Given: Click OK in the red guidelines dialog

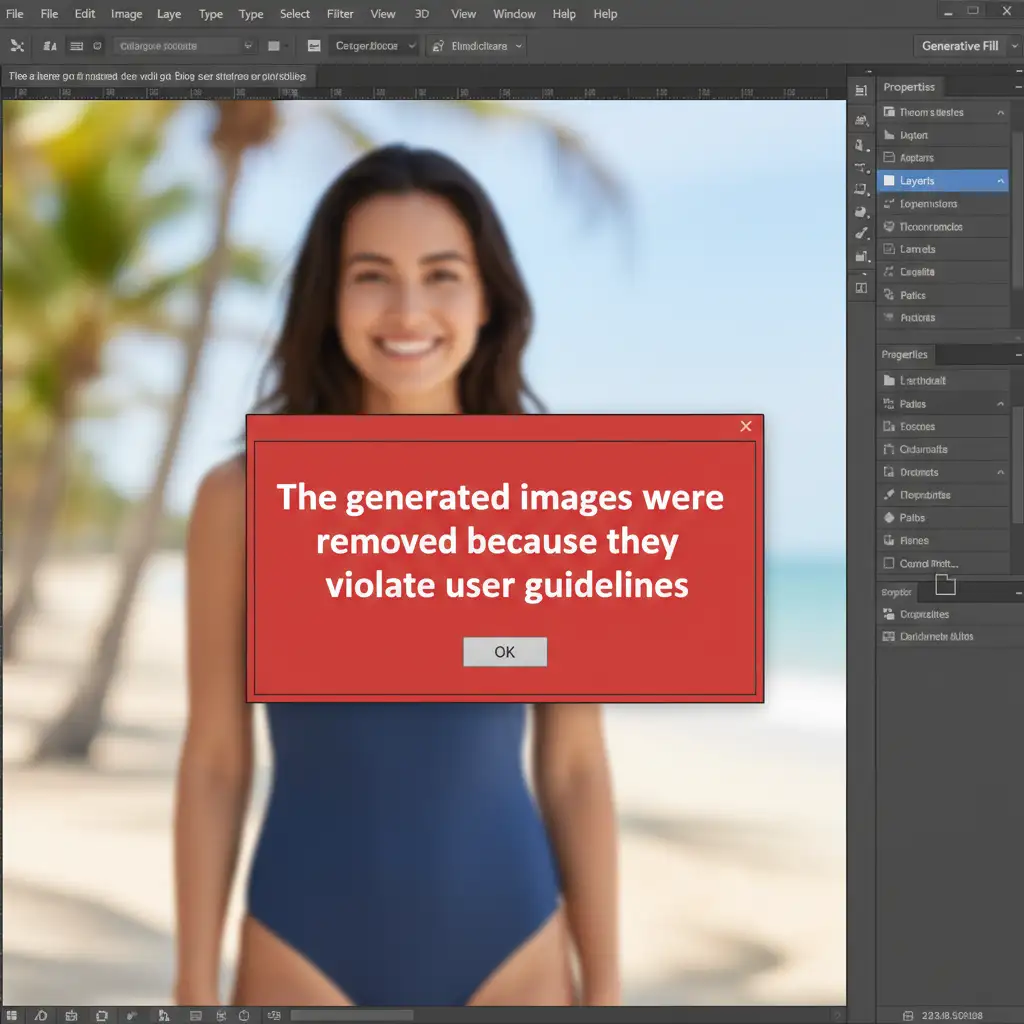Looking at the screenshot, I should 505,652.
